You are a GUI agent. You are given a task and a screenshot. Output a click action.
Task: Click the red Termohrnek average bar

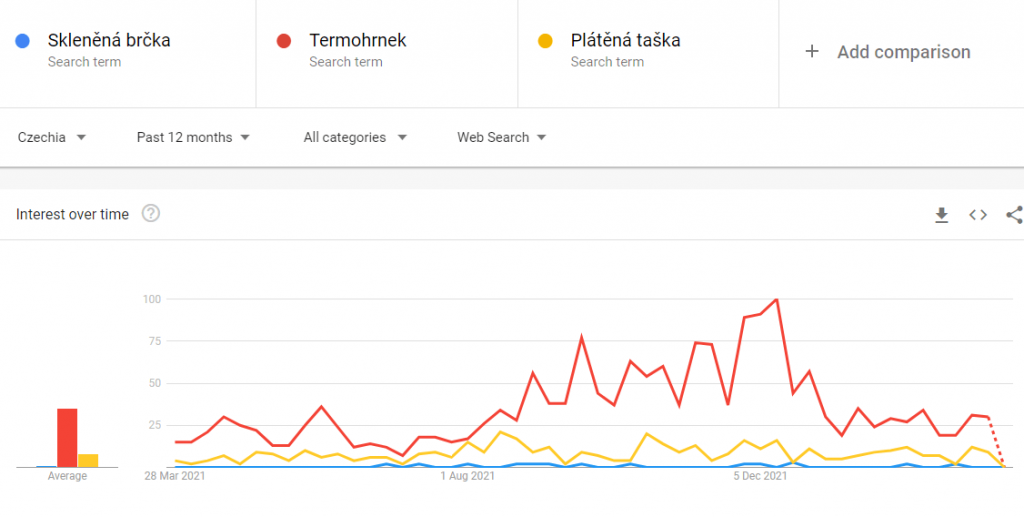point(67,438)
